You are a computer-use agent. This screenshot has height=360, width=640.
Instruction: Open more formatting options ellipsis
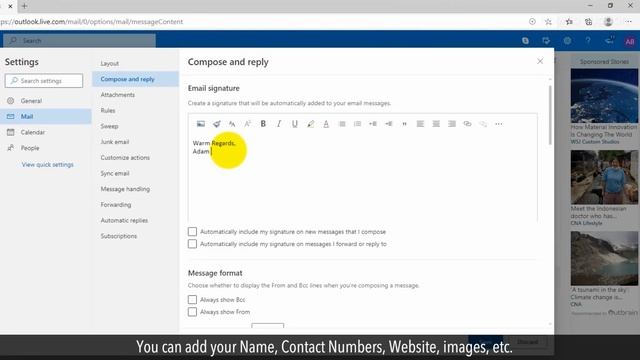coord(499,124)
